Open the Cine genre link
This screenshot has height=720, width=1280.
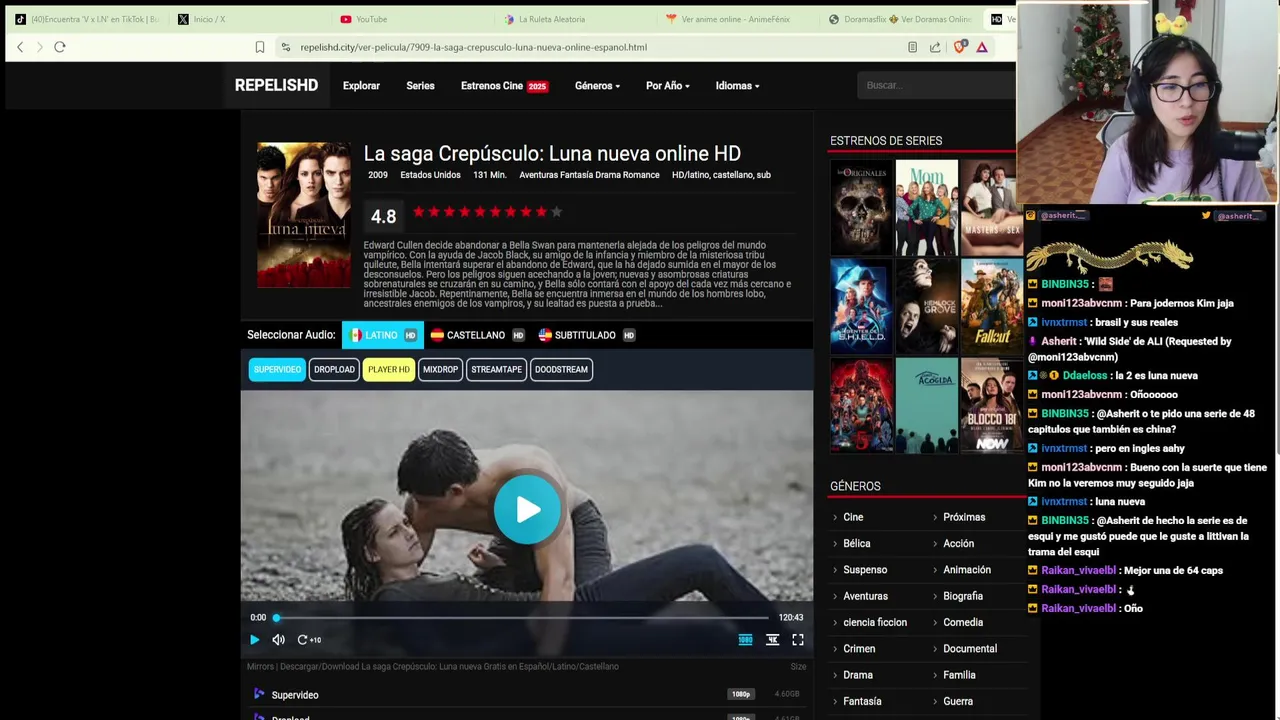point(853,517)
